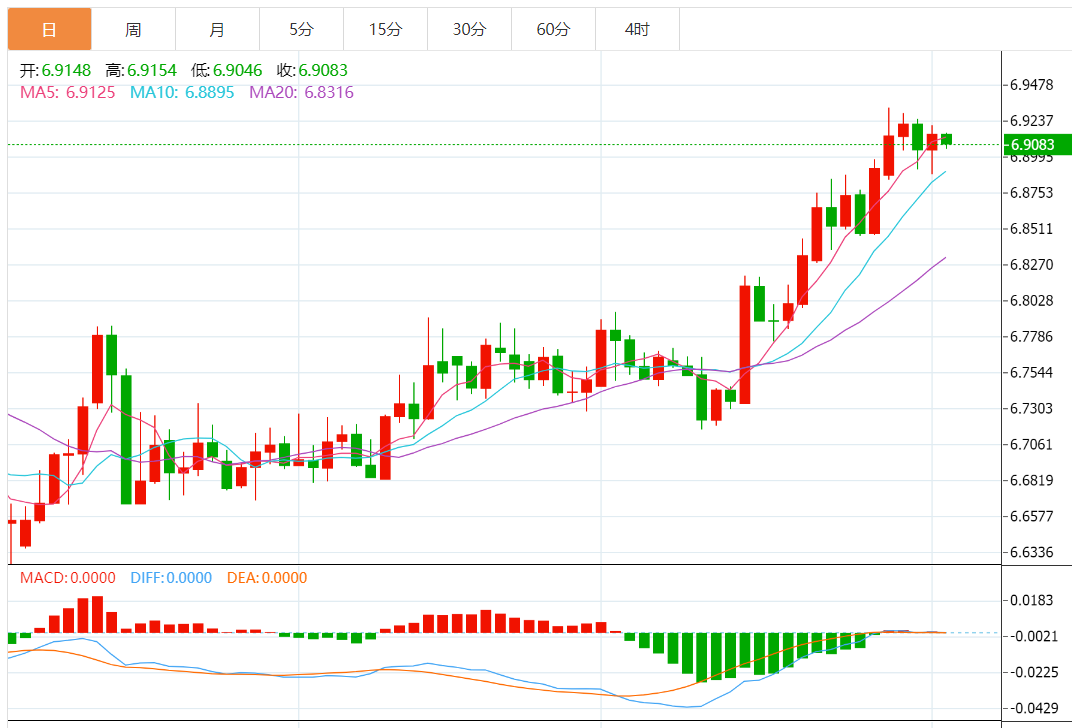Click the MA20: 6.8316 indicator label

(302, 92)
